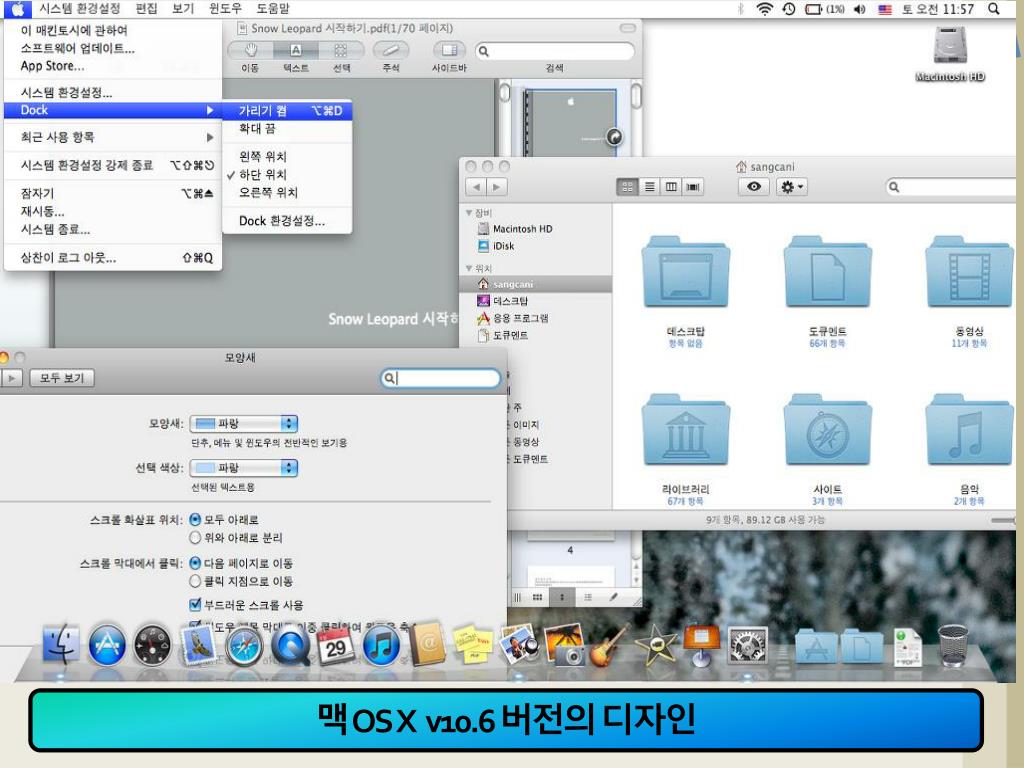1024x768 pixels.
Task: Click the Annotate pencil button in Preview
Action: [391, 50]
